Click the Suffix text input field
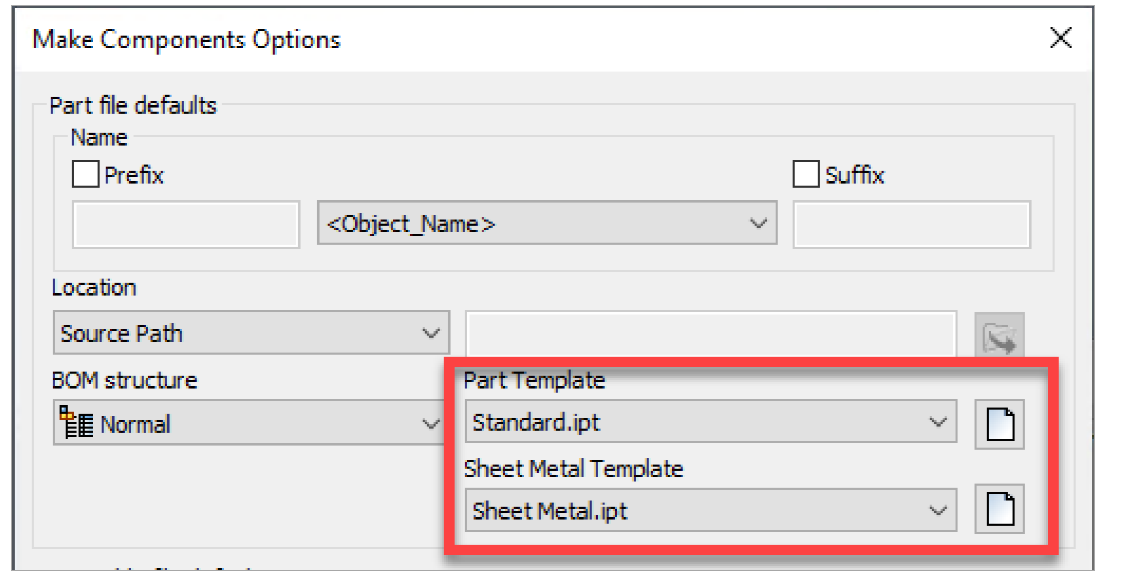 click(x=911, y=225)
